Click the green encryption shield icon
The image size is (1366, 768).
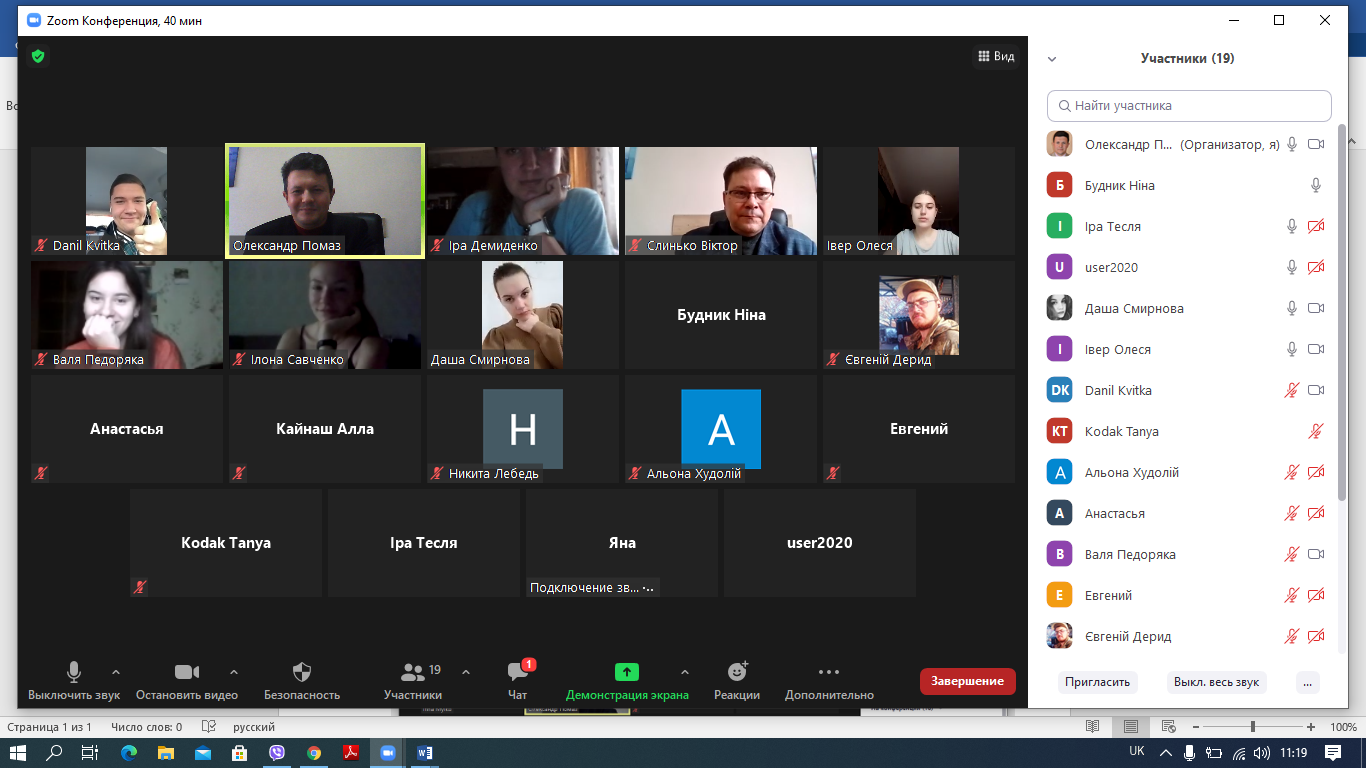click(38, 57)
